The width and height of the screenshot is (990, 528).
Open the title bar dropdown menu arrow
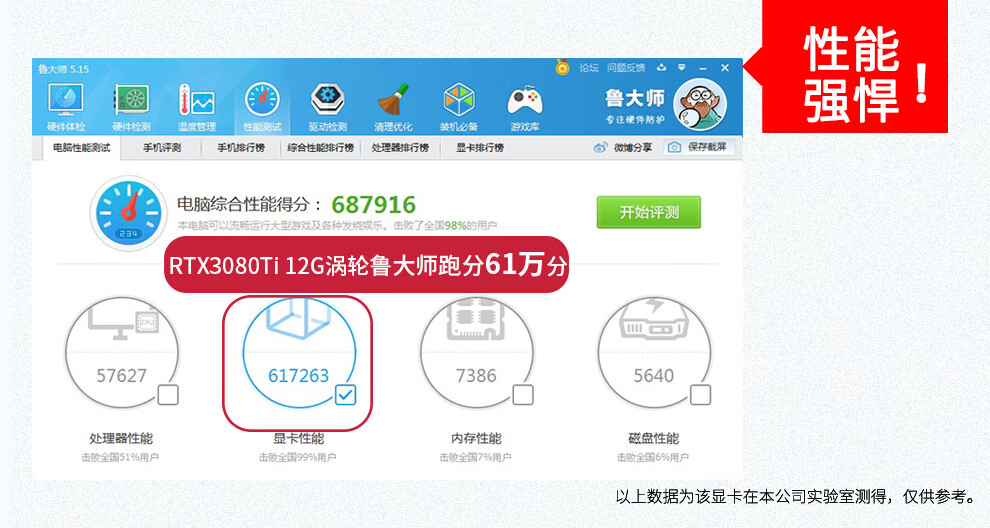682,67
